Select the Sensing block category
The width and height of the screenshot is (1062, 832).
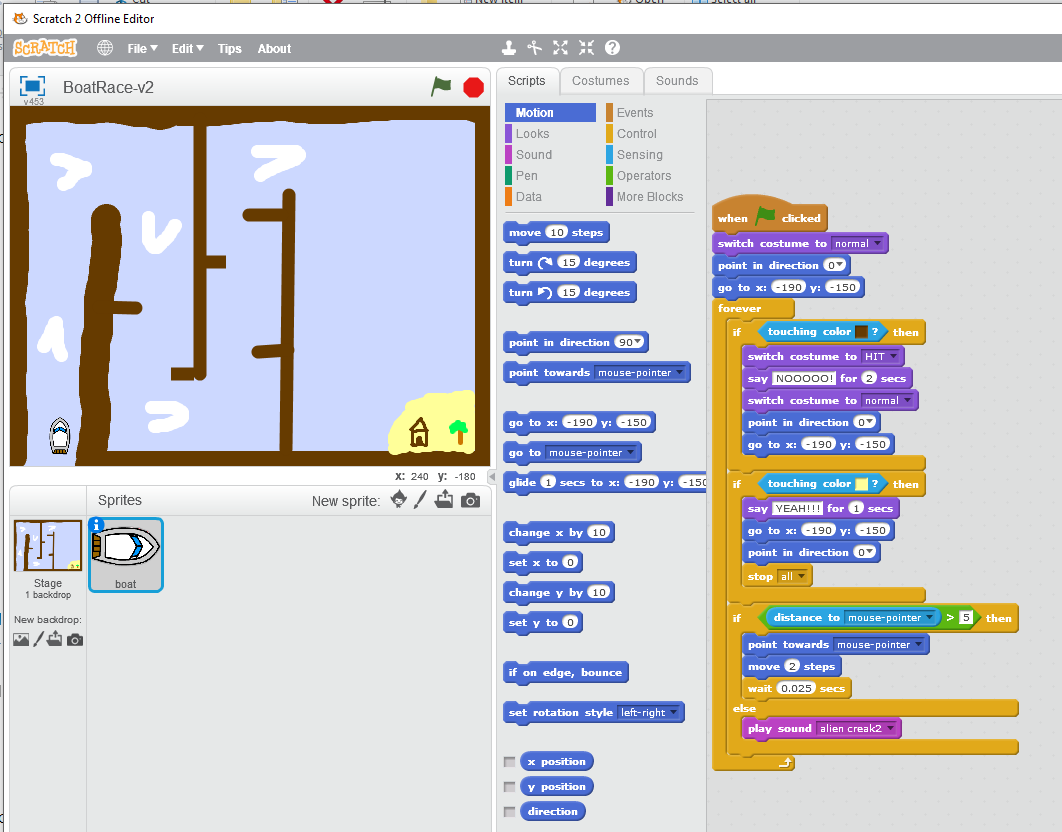[639, 155]
